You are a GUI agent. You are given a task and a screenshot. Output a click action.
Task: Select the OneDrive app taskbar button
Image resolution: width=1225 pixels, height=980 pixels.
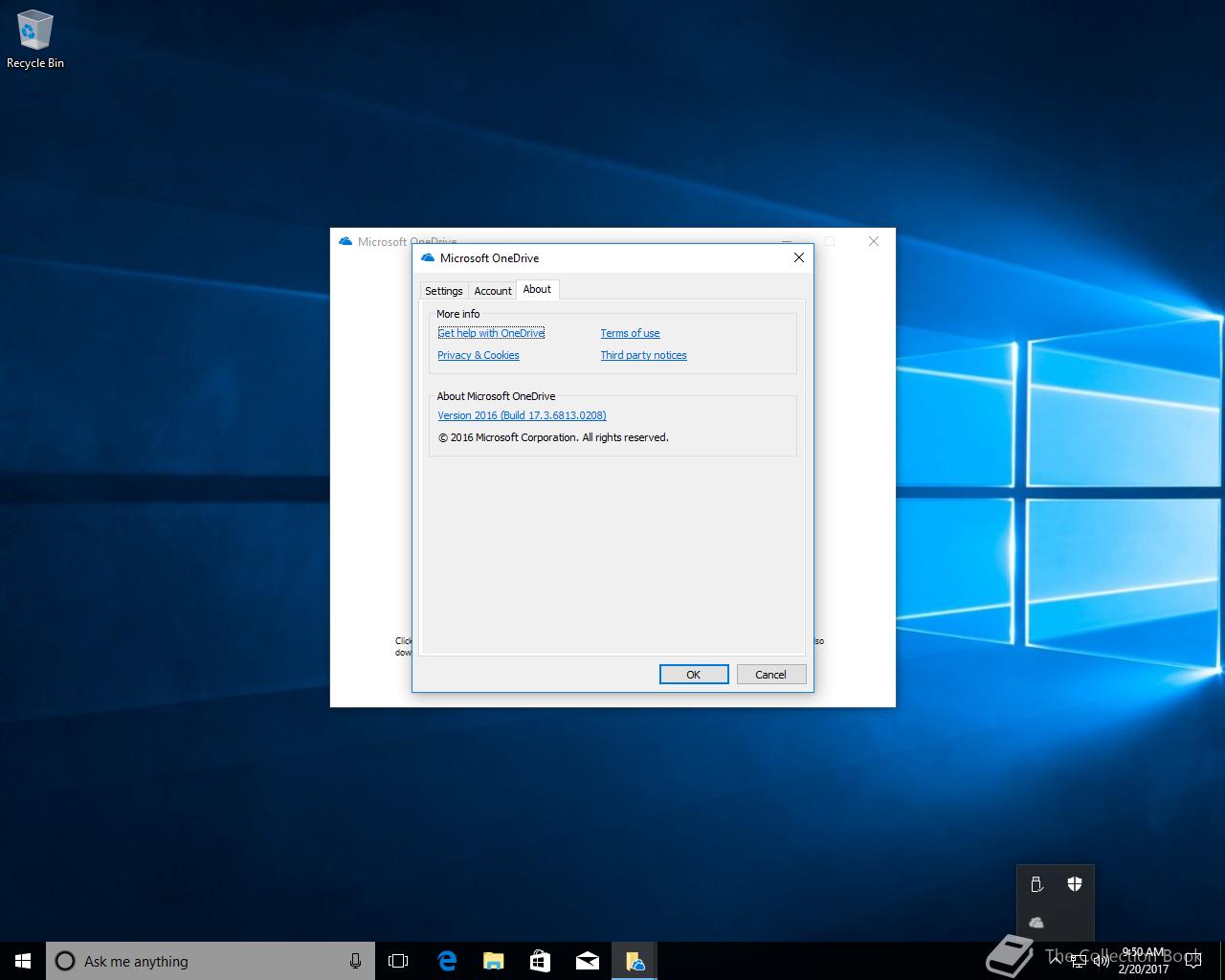(x=634, y=961)
